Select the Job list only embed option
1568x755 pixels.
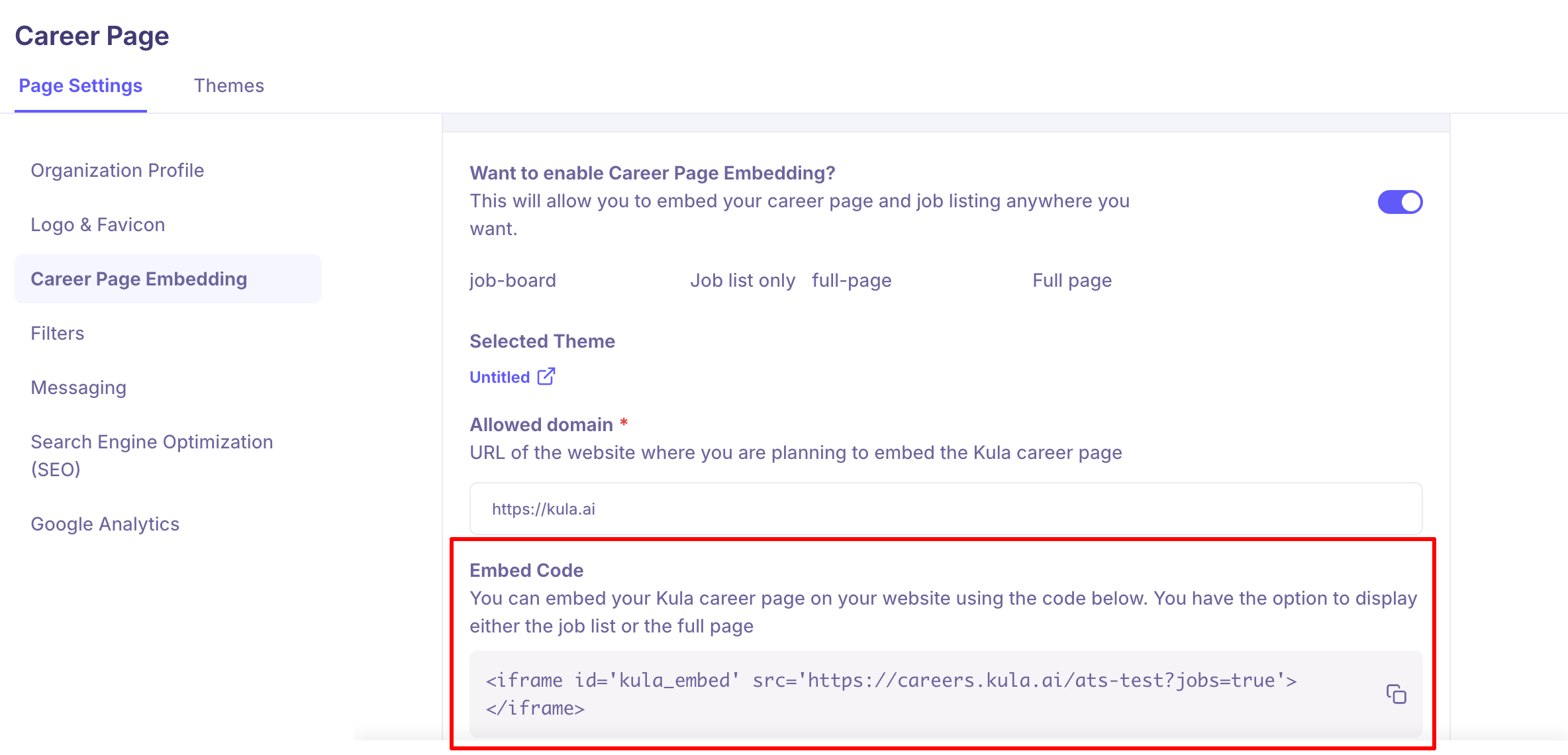click(x=742, y=281)
